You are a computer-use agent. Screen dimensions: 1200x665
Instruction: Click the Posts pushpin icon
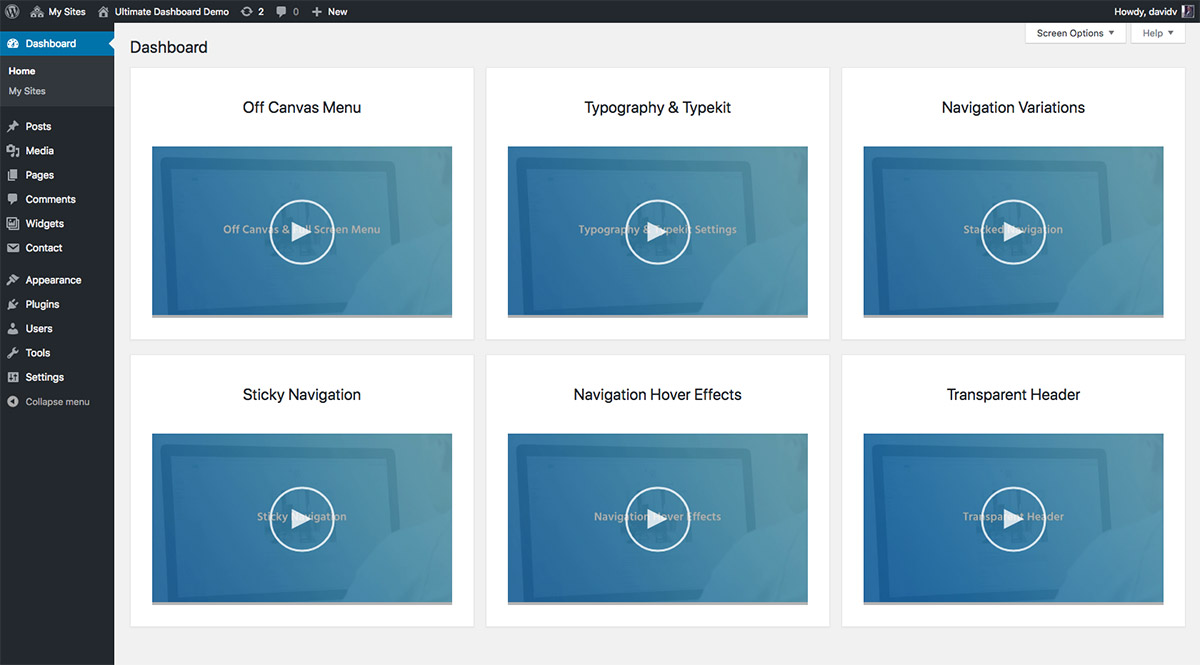click(13, 126)
